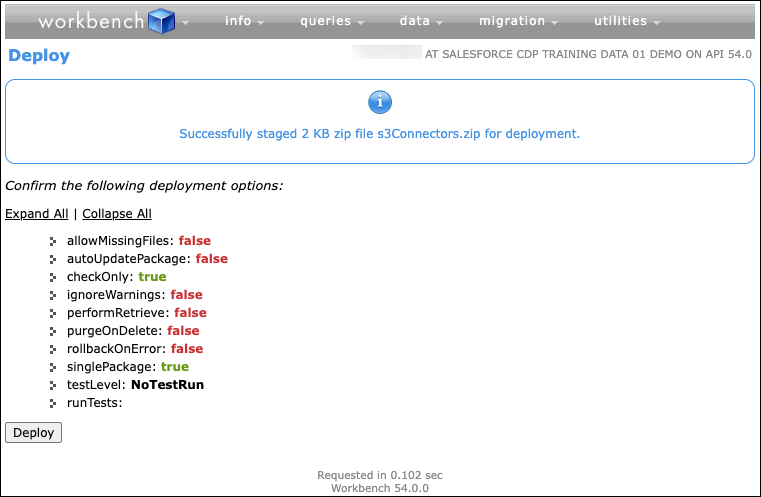761x497 pixels.
Task: Click the performRetrieve label
Action: point(118,313)
